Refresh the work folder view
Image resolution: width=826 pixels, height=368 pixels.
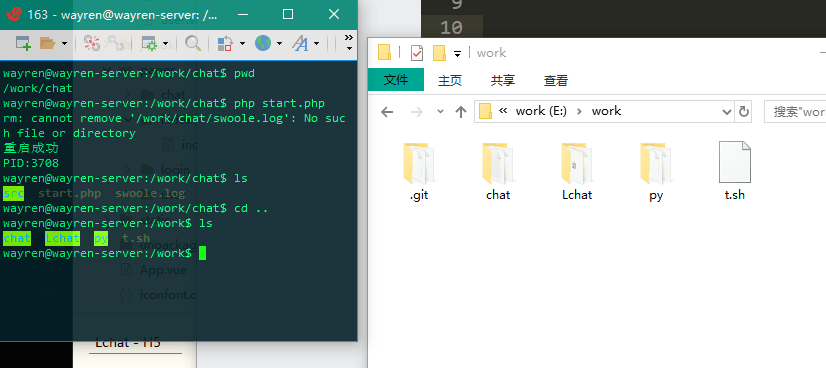[x=744, y=112]
